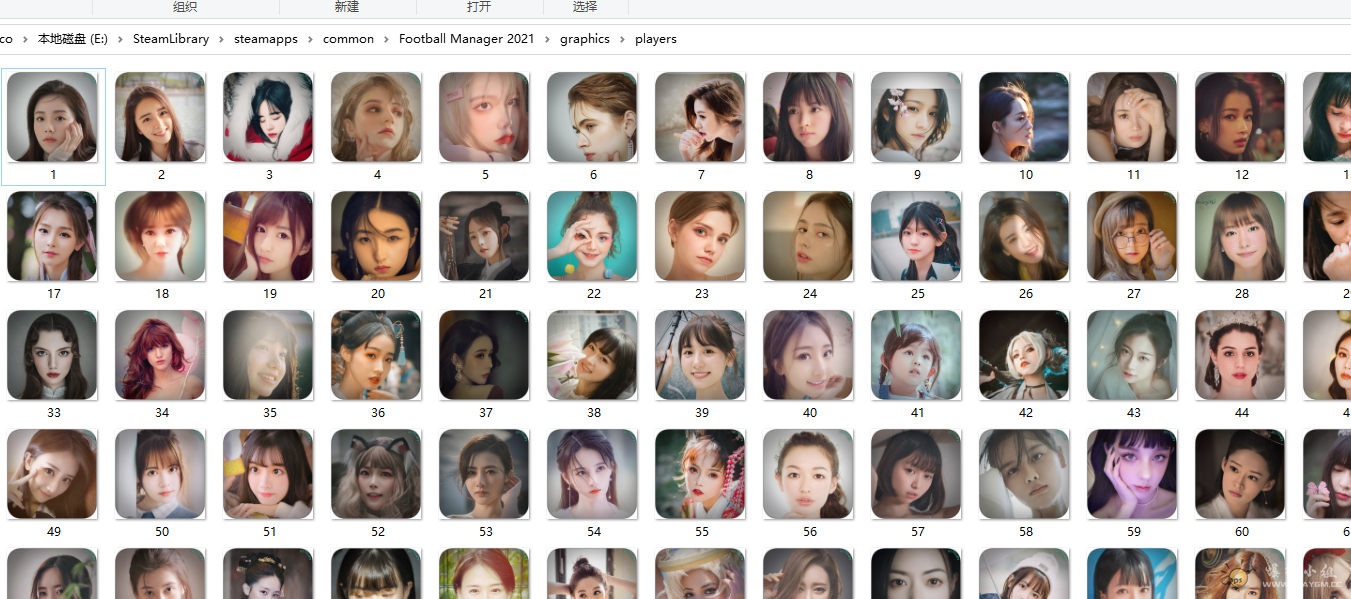Screen dimensions: 1351x599
Task: Pick the thumbnail of file 19
Action: 269,236
